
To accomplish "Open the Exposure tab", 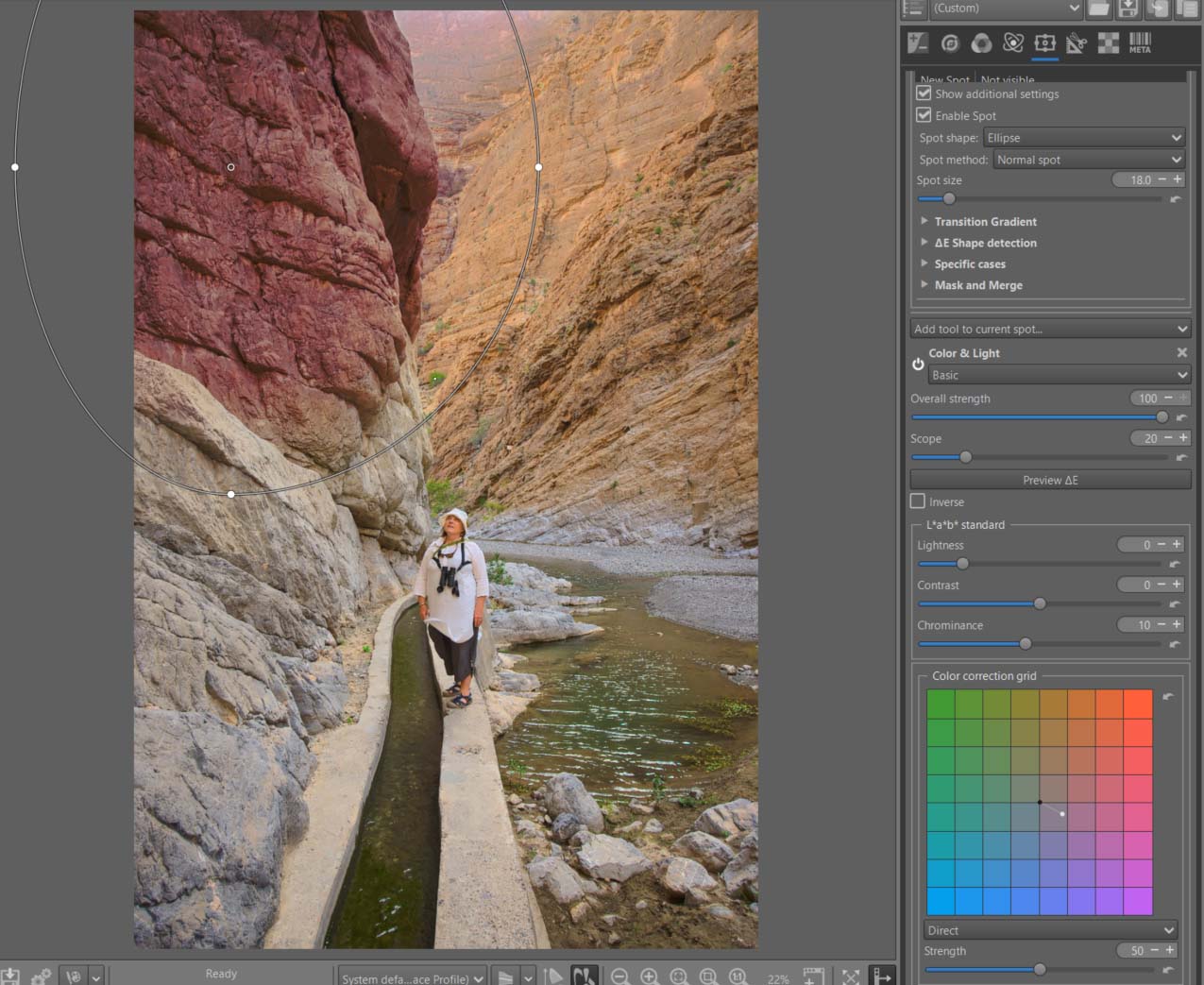I will pos(917,42).
